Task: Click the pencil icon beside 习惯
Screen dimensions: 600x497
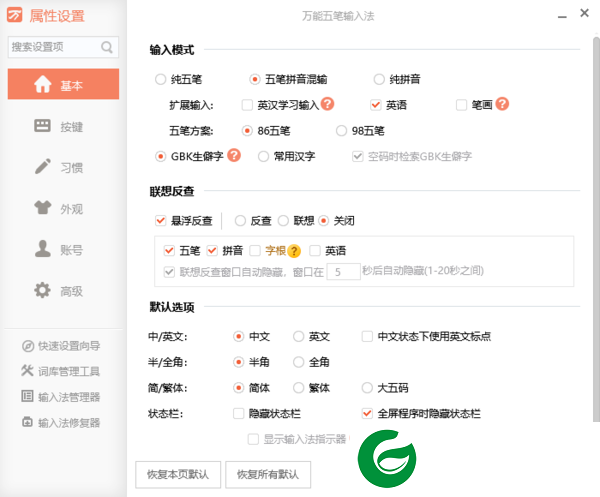Action: 42,166
